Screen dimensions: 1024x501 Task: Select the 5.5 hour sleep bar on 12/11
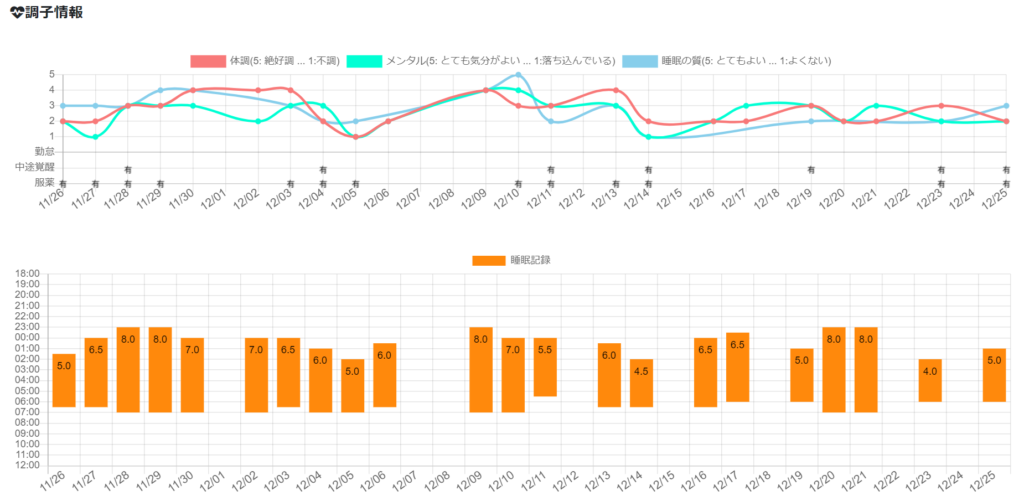545,367
